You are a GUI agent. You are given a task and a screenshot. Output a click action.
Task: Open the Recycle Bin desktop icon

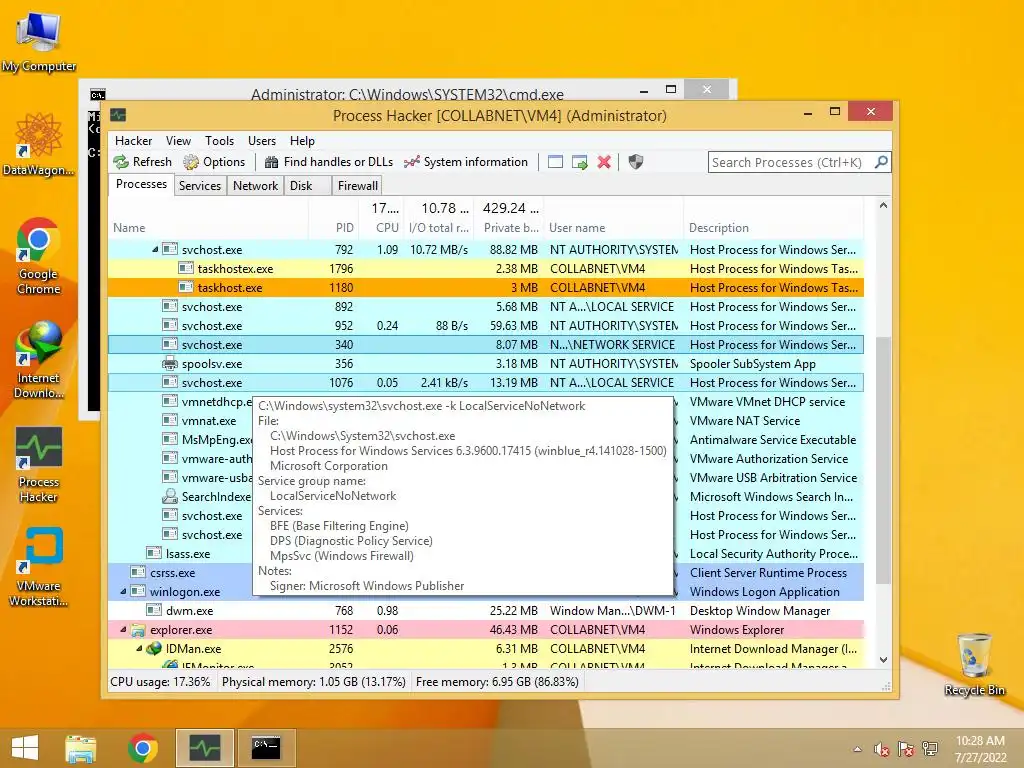click(x=974, y=664)
